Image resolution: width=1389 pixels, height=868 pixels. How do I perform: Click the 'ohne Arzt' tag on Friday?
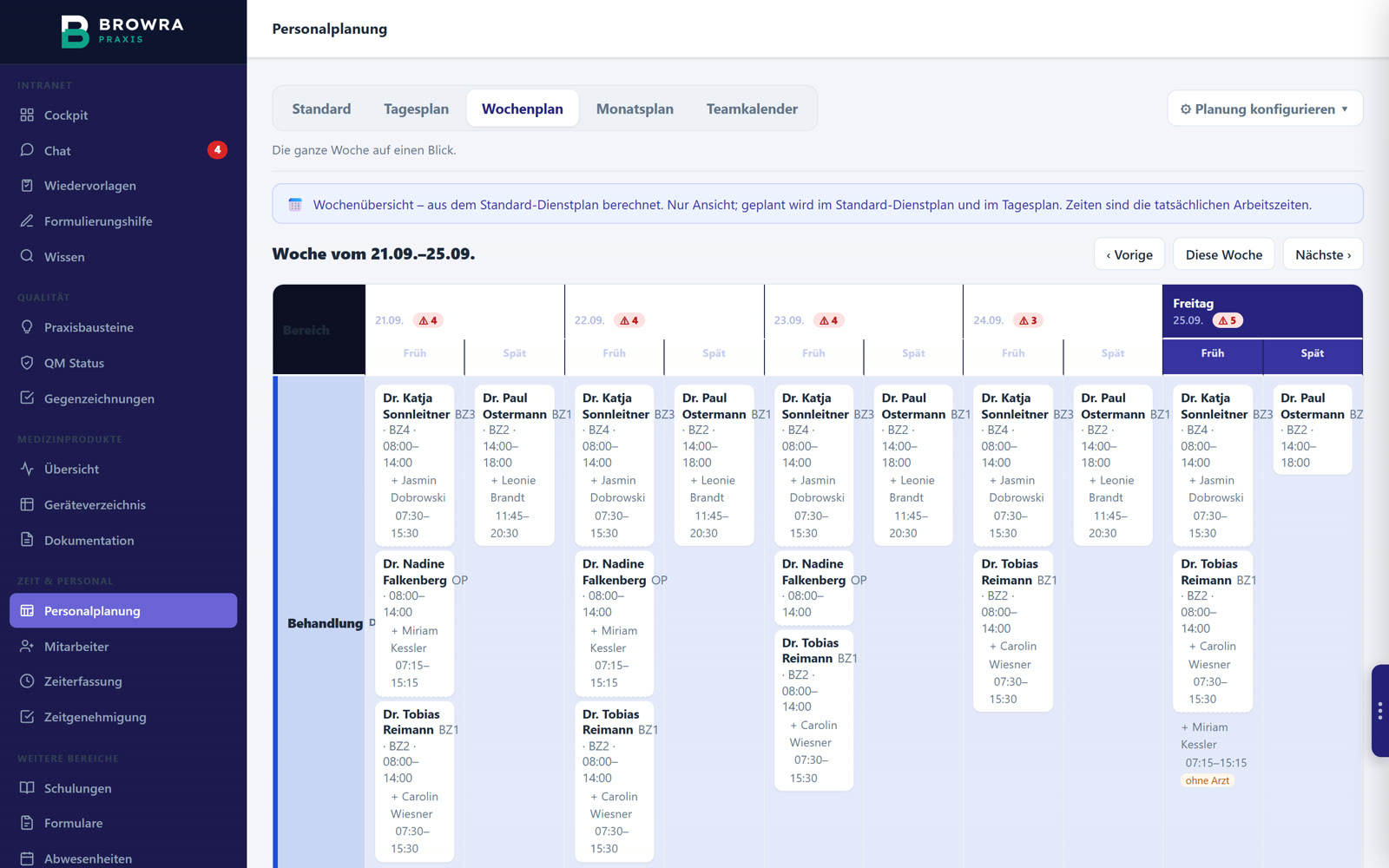coord(1208,780)
